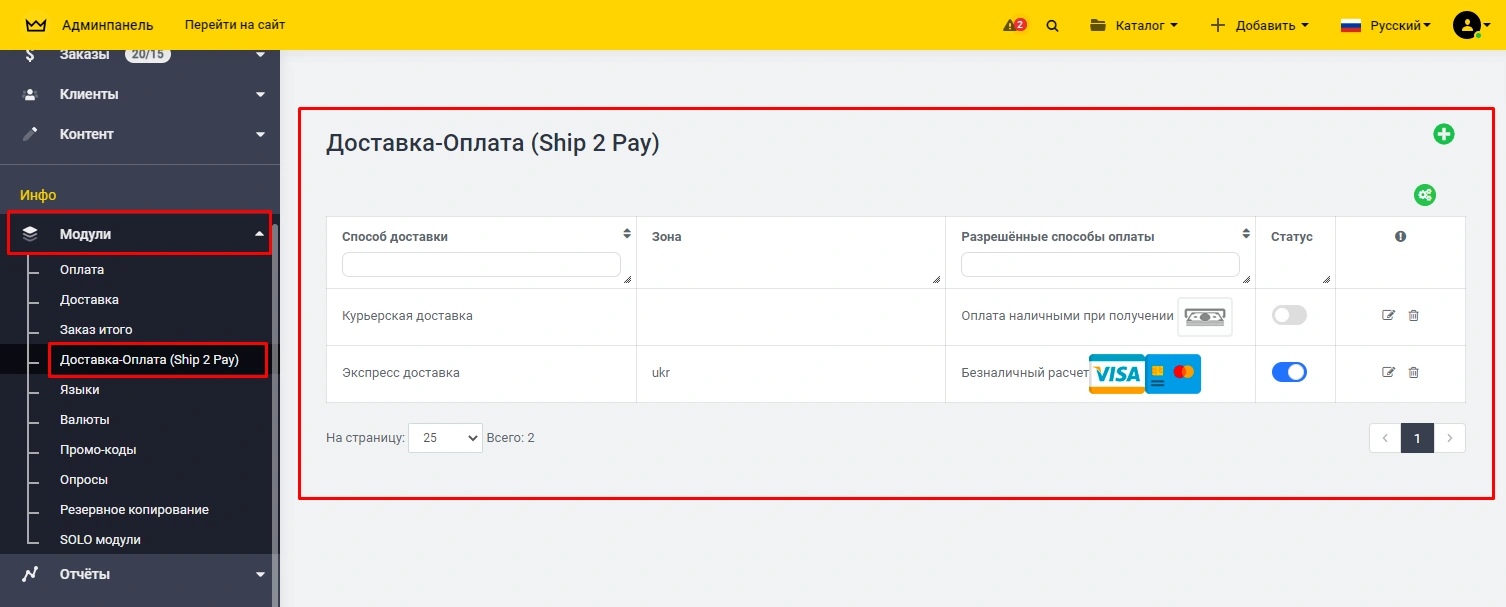
Task: Click the Перейти на сайт link
Action: tap(235, 25)
